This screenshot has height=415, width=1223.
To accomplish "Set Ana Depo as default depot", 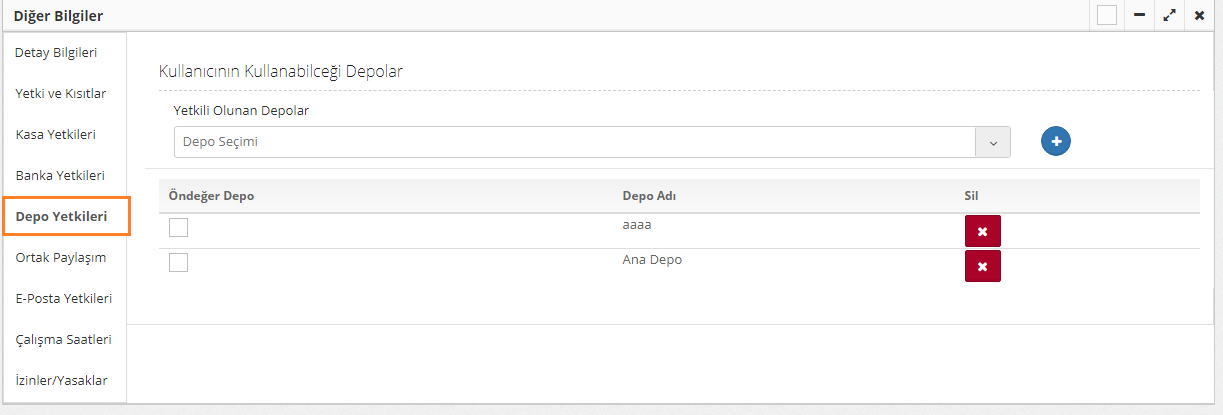I will click(179, 263).
